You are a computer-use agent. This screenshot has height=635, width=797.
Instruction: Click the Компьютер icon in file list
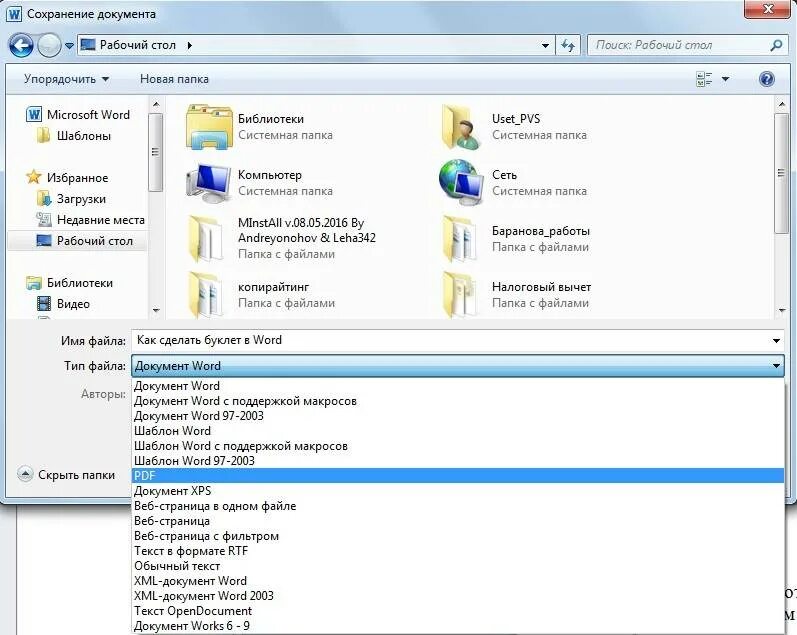pyautogui.click(x=209, y=182)
